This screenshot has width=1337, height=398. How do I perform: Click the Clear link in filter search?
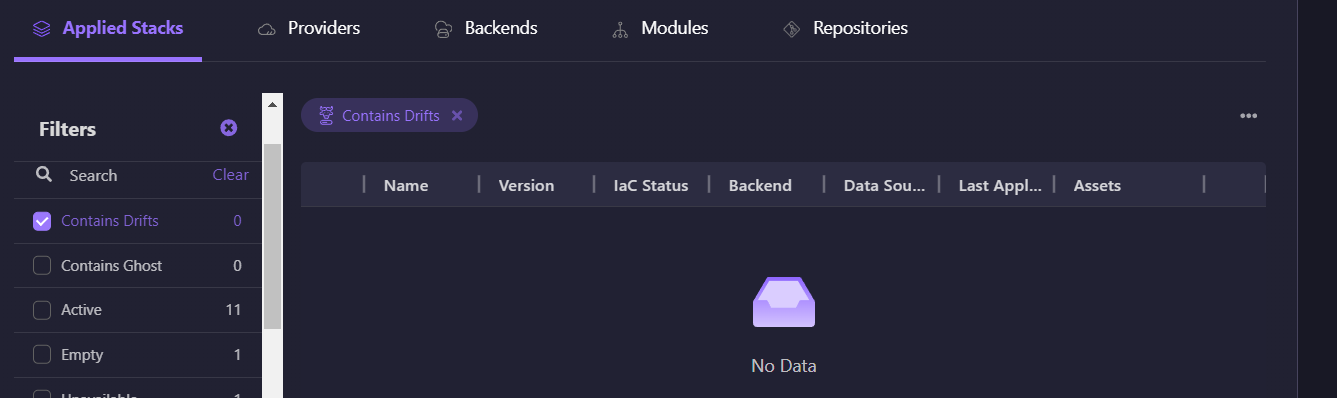[230, 175]
